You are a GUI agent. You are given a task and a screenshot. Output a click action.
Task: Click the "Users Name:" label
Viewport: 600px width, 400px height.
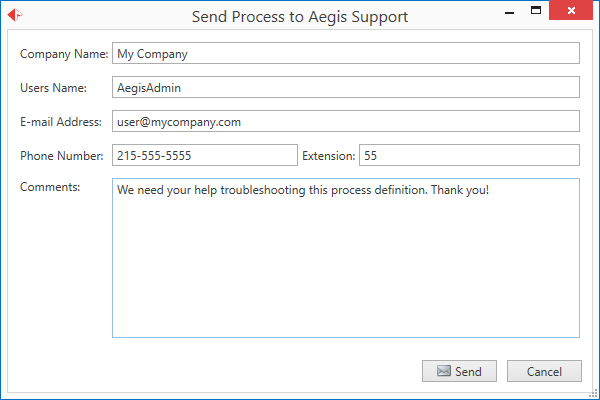(x=53, y=88)
